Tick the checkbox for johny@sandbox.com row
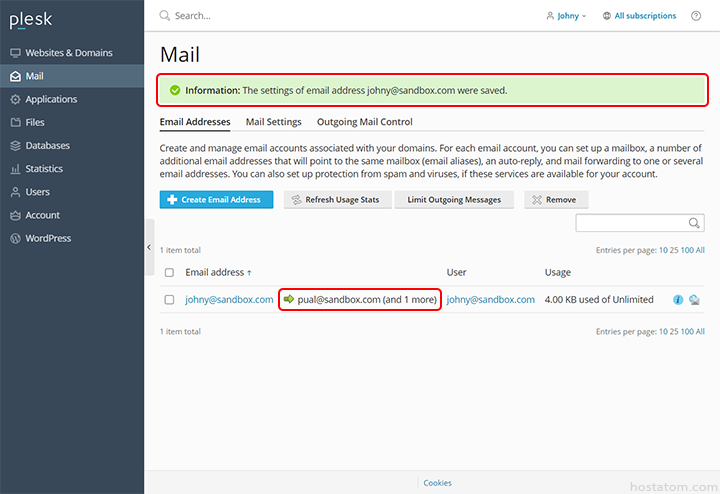 [169, 300]
